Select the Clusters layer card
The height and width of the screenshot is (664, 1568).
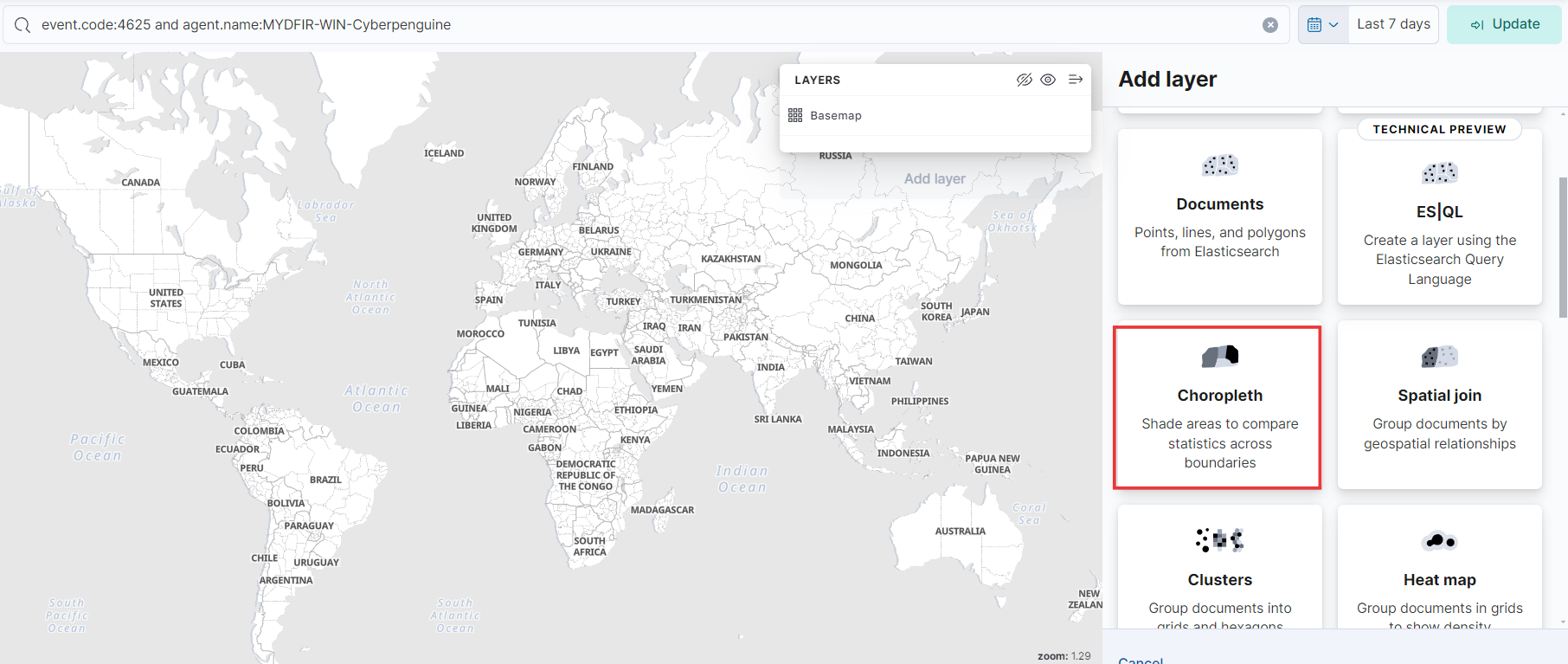pyautogui.click(x=1220, y=567)
